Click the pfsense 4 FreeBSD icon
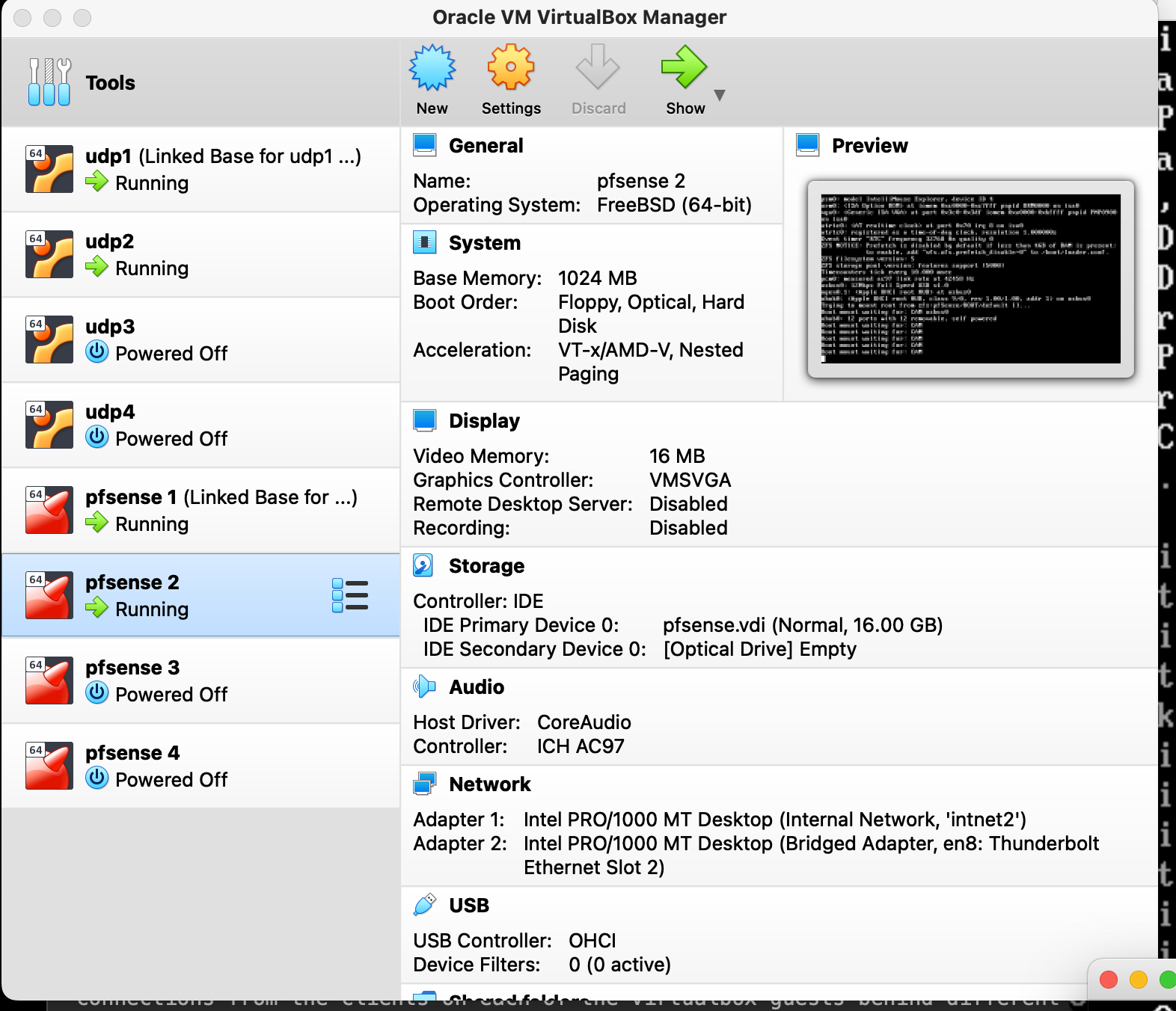This screenshot has width=1176, height=1011. click(49, 766)
